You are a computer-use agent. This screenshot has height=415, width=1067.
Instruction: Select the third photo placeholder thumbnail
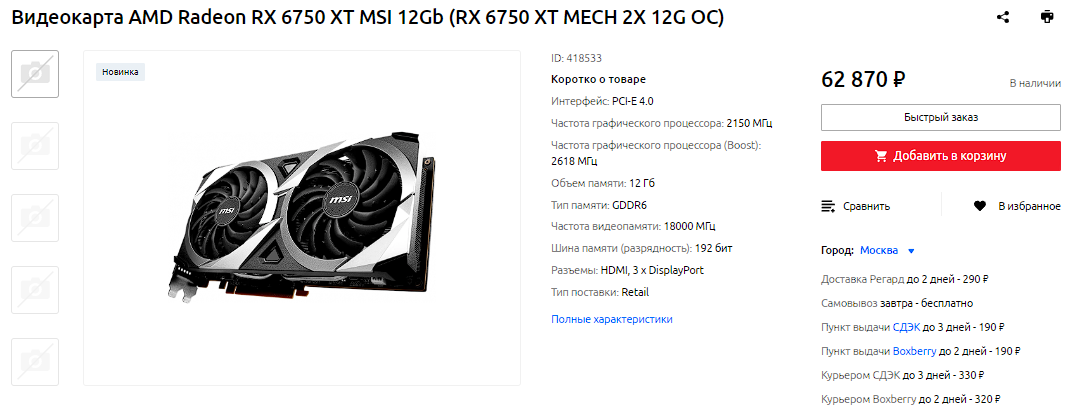pyautogui.click(x=35, y=218)
